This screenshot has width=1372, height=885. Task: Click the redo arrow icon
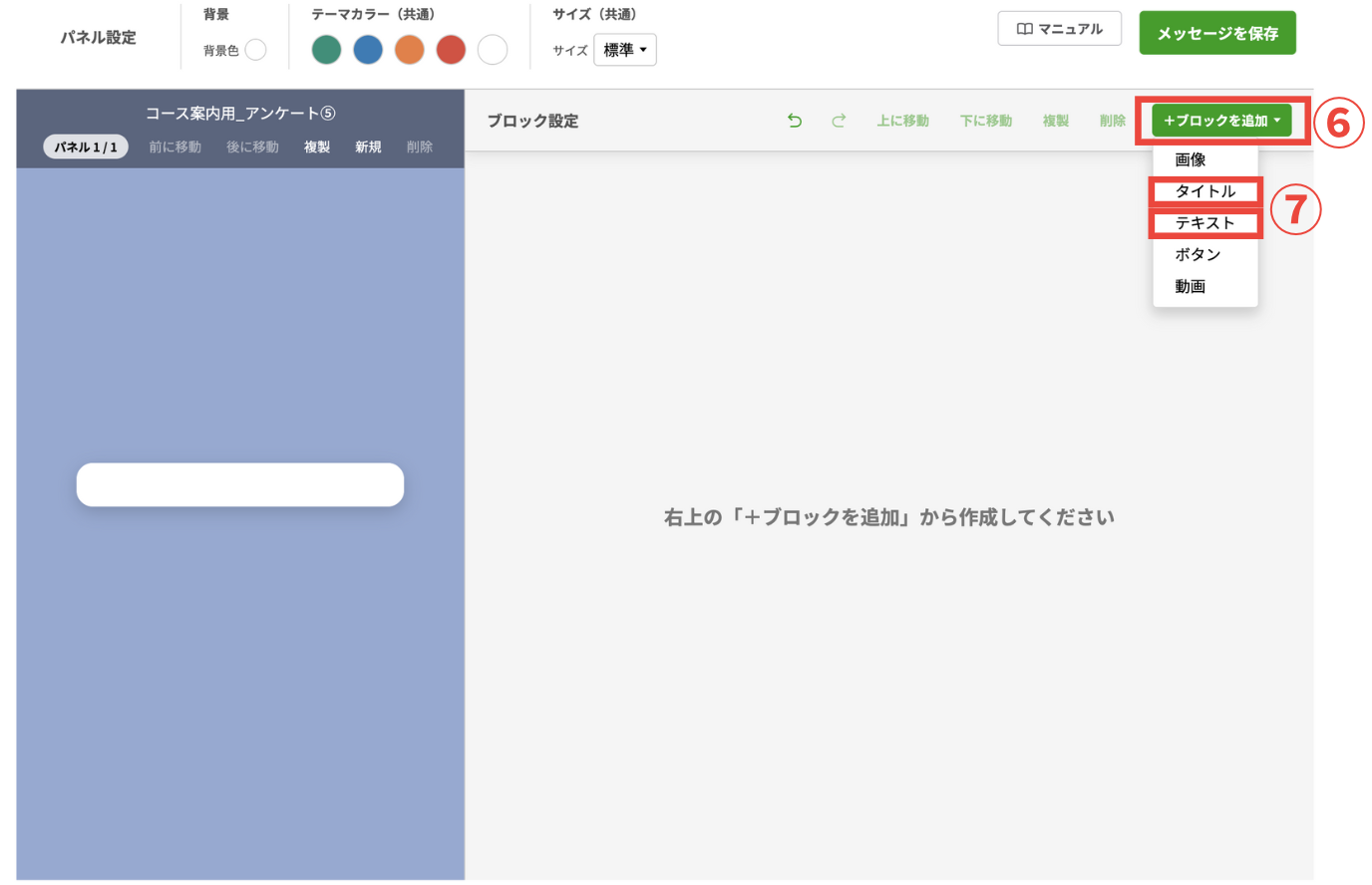pyautogui.click(x=839, y=121)
